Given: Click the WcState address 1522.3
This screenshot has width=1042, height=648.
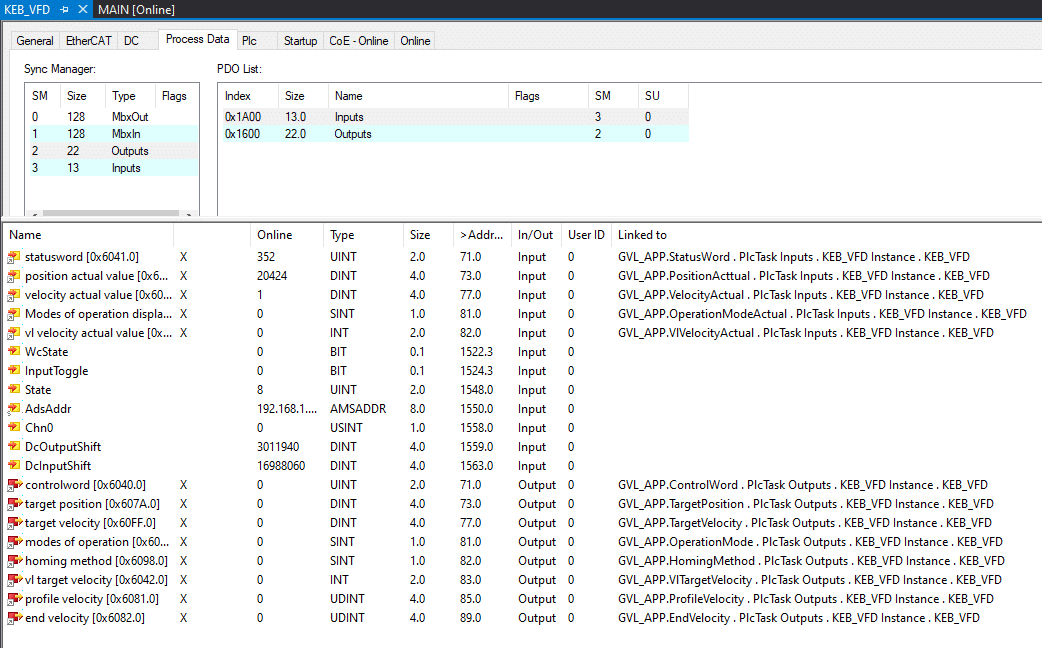Looking at the screenshot, I should 476,352.
